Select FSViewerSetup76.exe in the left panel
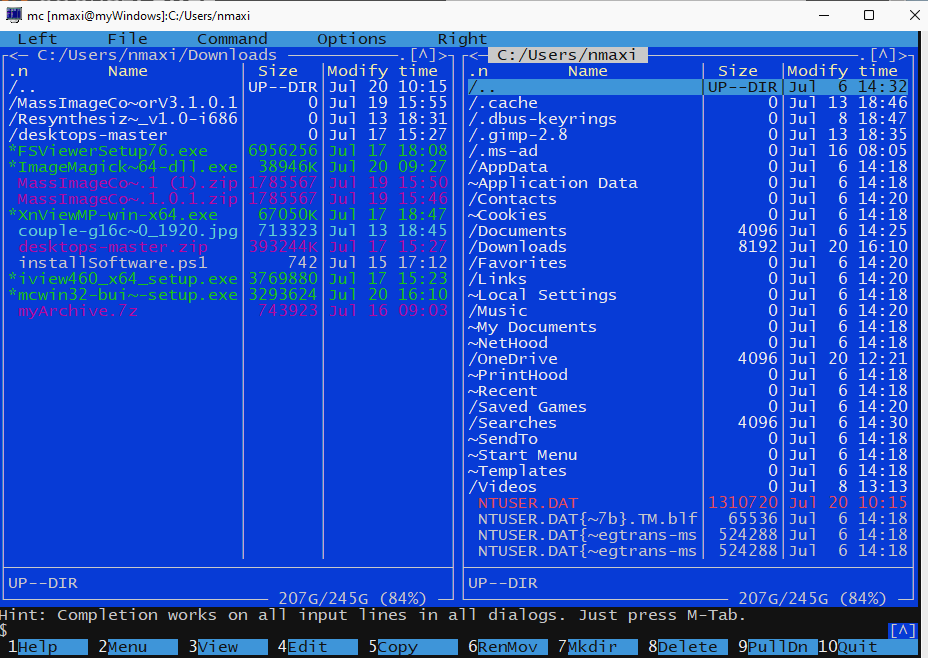Screen dimensions: 928x658 100,150
